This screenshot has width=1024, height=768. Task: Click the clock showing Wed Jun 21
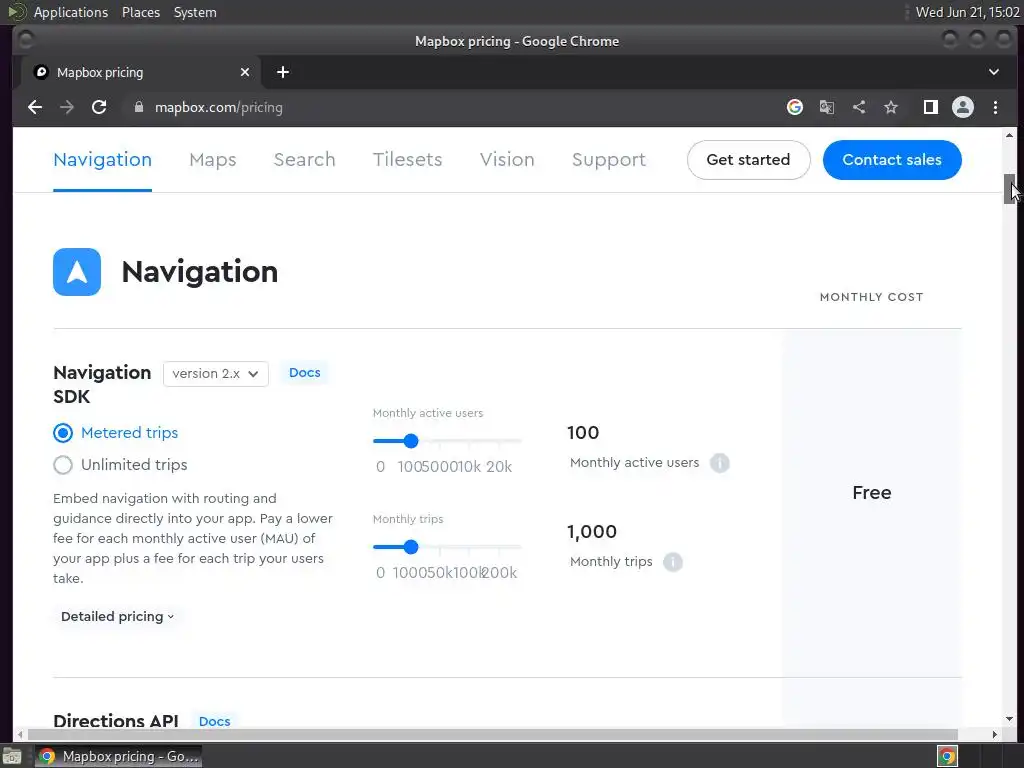pos(967,12)
